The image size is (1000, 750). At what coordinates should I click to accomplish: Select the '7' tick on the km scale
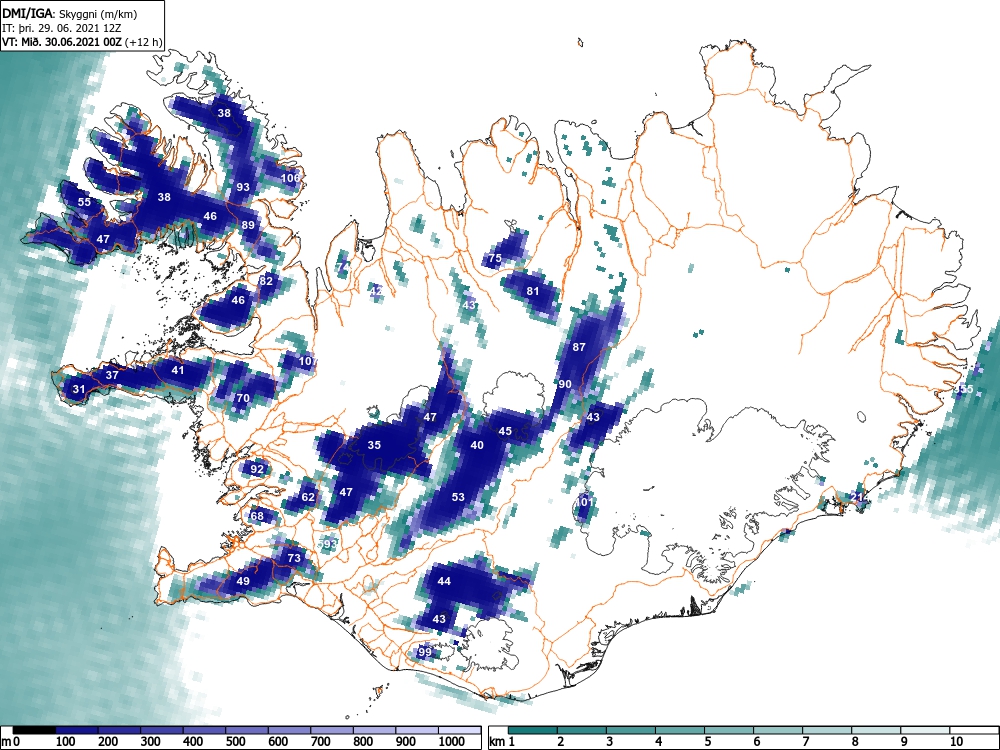[805, 742]
